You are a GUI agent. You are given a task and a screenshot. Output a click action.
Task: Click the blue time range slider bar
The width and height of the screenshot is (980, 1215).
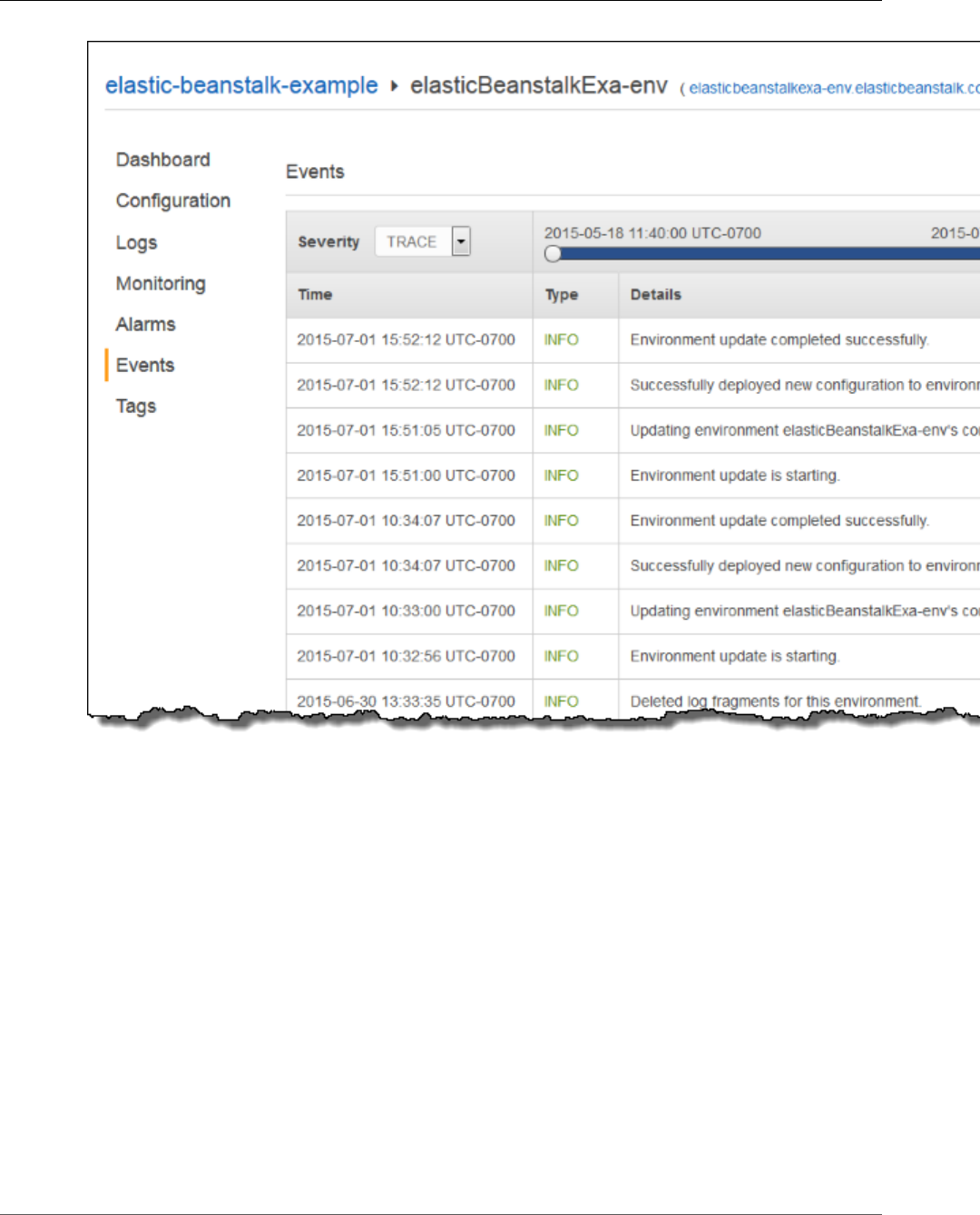point(769,254)
